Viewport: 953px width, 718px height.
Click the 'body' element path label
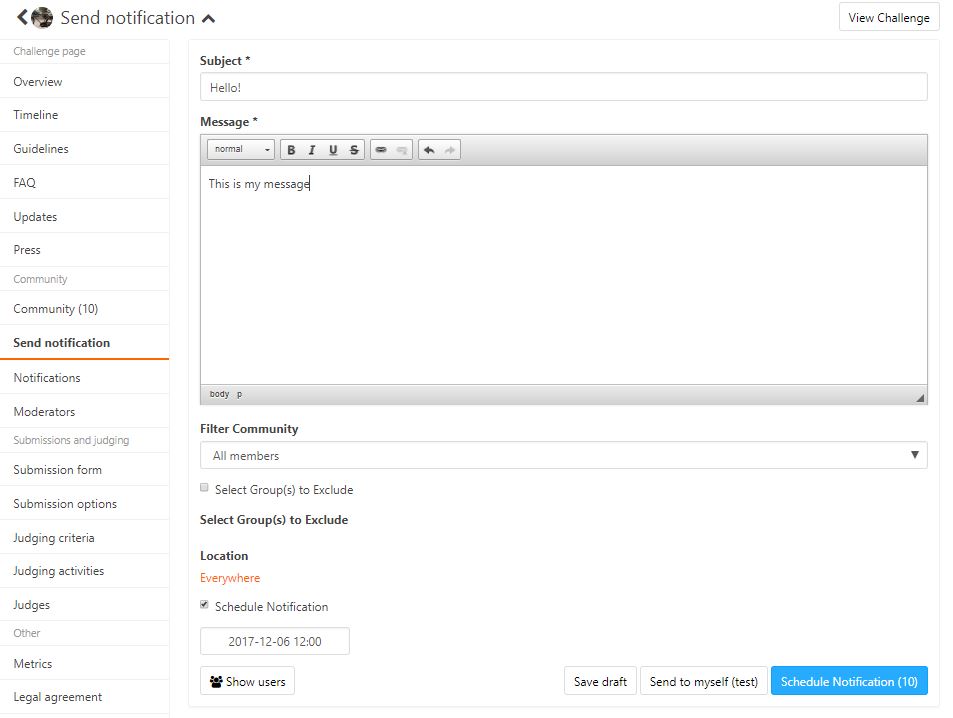point(219,394)
